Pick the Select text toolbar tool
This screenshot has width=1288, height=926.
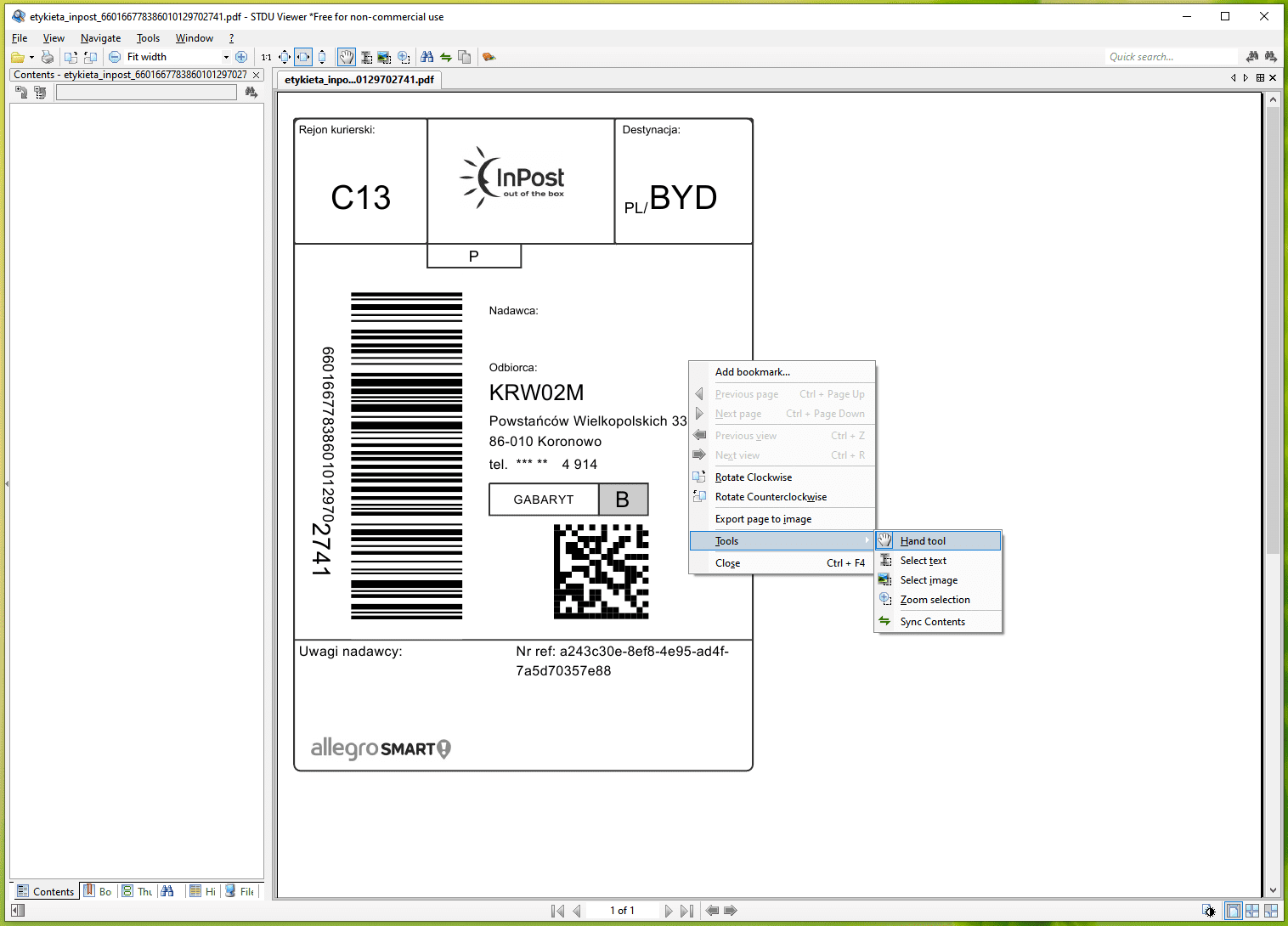tap(366, 57)
